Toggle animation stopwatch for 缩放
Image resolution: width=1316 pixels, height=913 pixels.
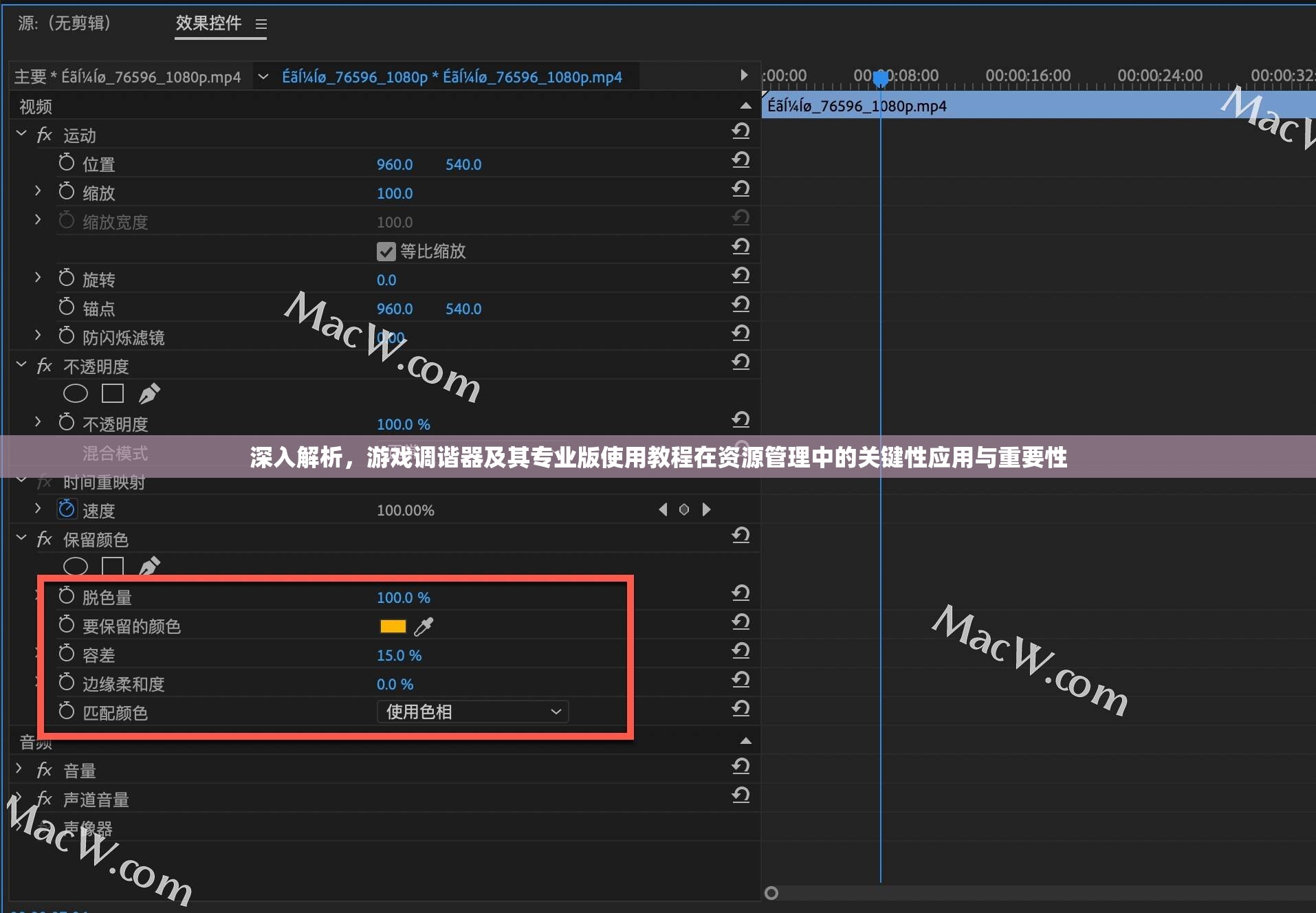pyautogui.click(x=67, y=192)
